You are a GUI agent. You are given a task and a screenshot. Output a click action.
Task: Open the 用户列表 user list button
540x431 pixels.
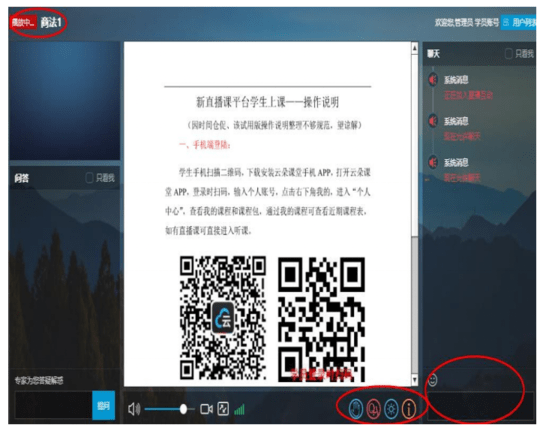[x=518, y=23]
